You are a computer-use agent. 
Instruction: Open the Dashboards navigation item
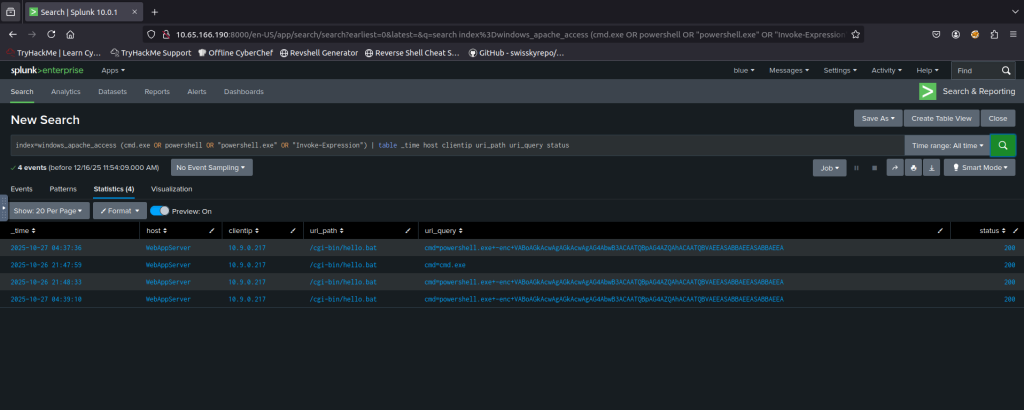(x=244, y=91)
